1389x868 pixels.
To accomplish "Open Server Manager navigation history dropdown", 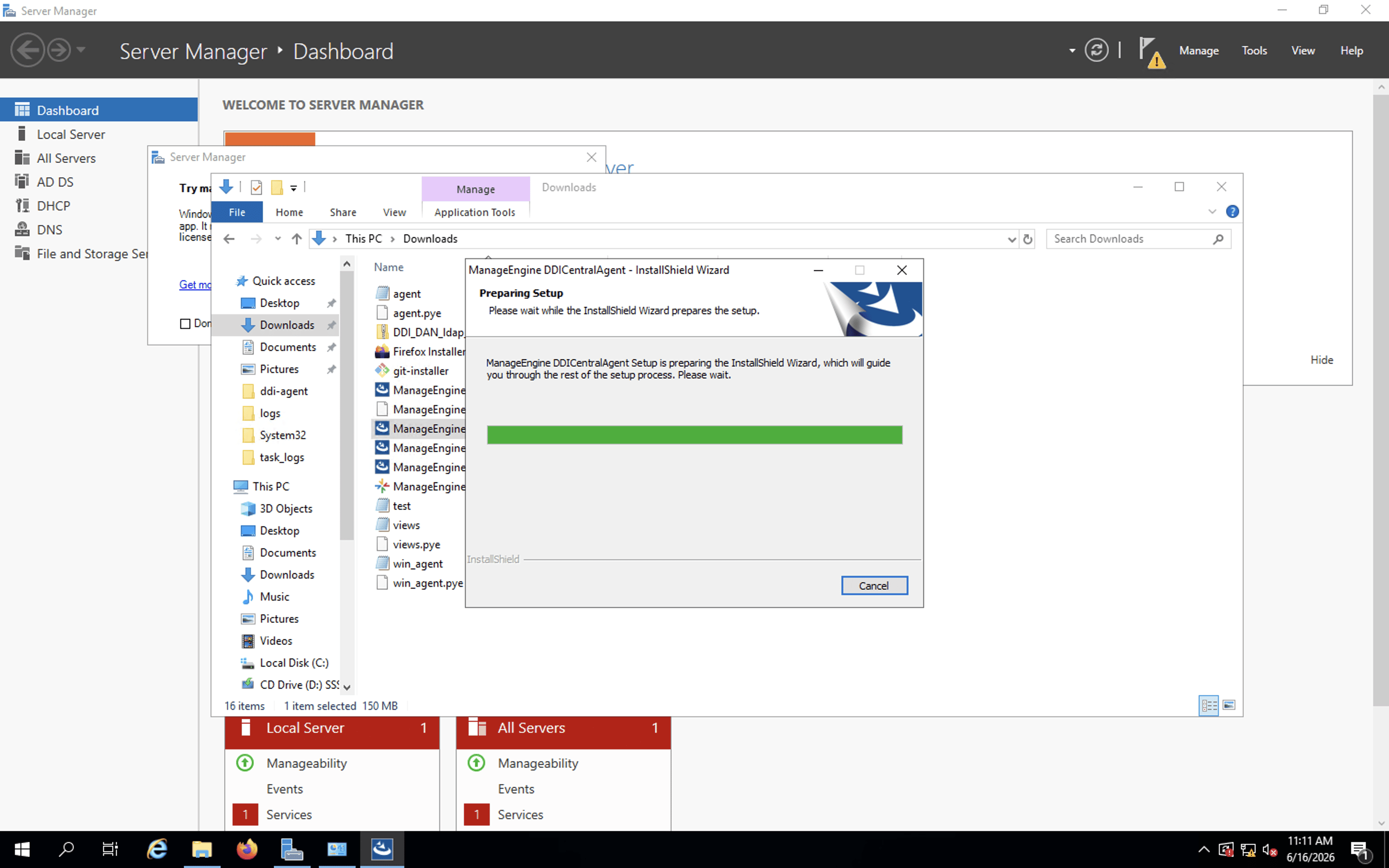I will point(81,51).
